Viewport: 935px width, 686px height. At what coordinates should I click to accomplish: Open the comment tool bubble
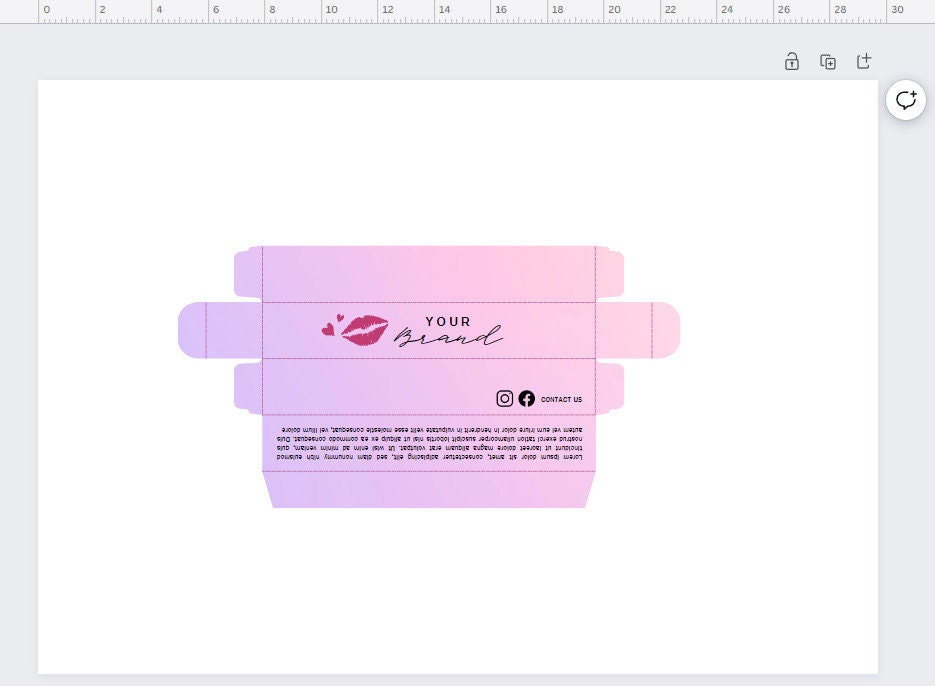click(x=905, y=100)
